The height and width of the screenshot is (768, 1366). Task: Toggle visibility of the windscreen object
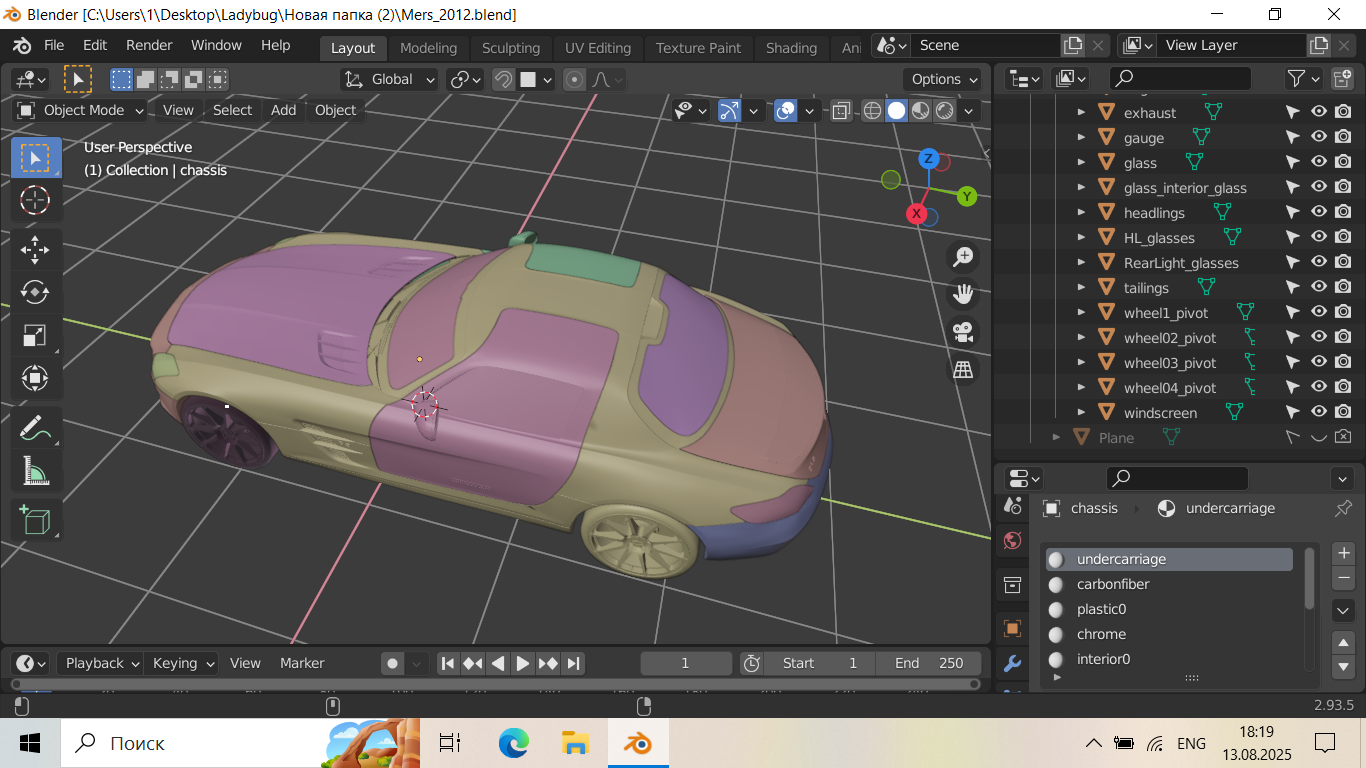click(1319, 412)
